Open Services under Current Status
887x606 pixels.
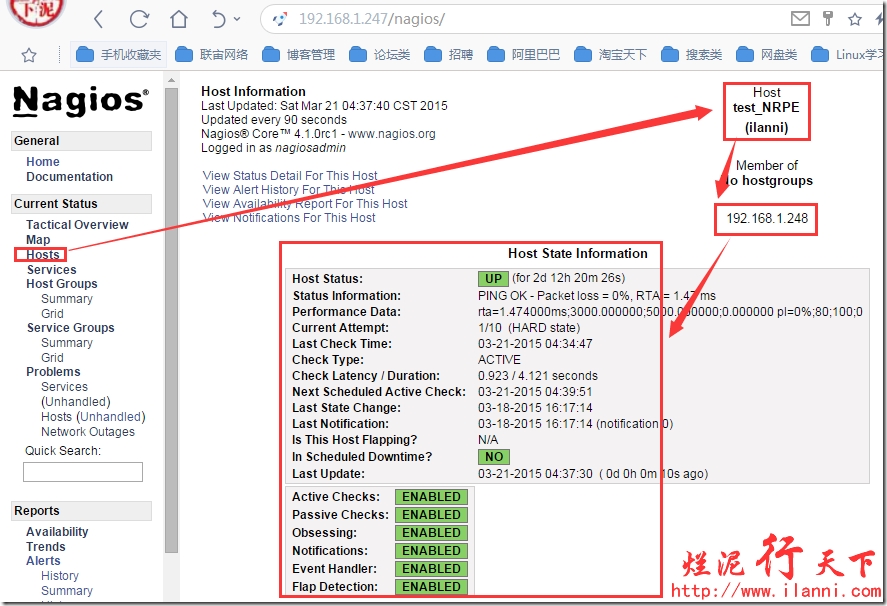(x=51, y=270)
